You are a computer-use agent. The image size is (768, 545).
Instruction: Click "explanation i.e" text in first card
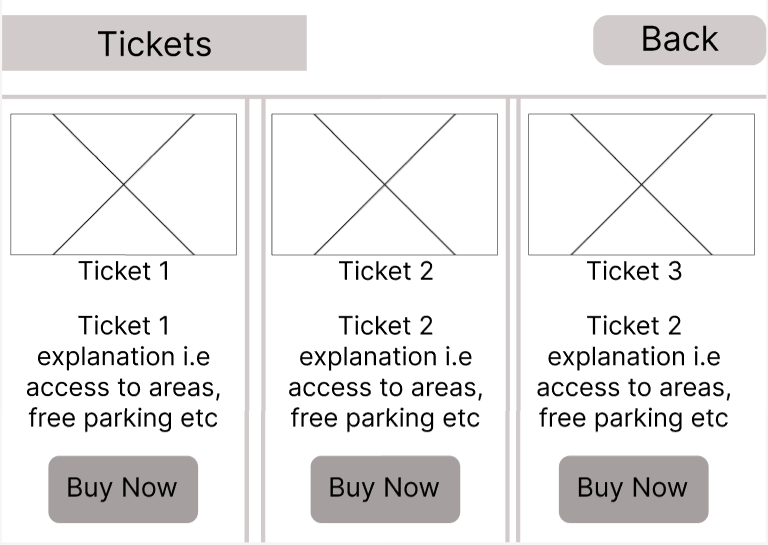point(124,357)
